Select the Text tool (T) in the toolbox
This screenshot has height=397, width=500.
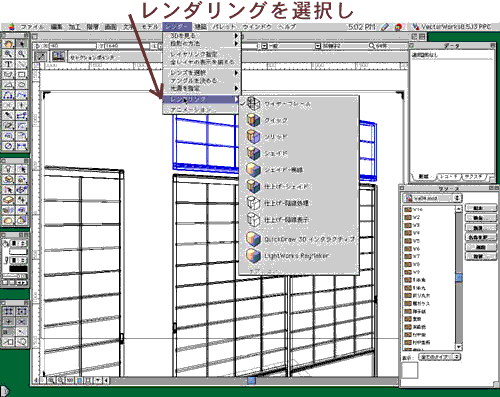[x=8, y=64]
